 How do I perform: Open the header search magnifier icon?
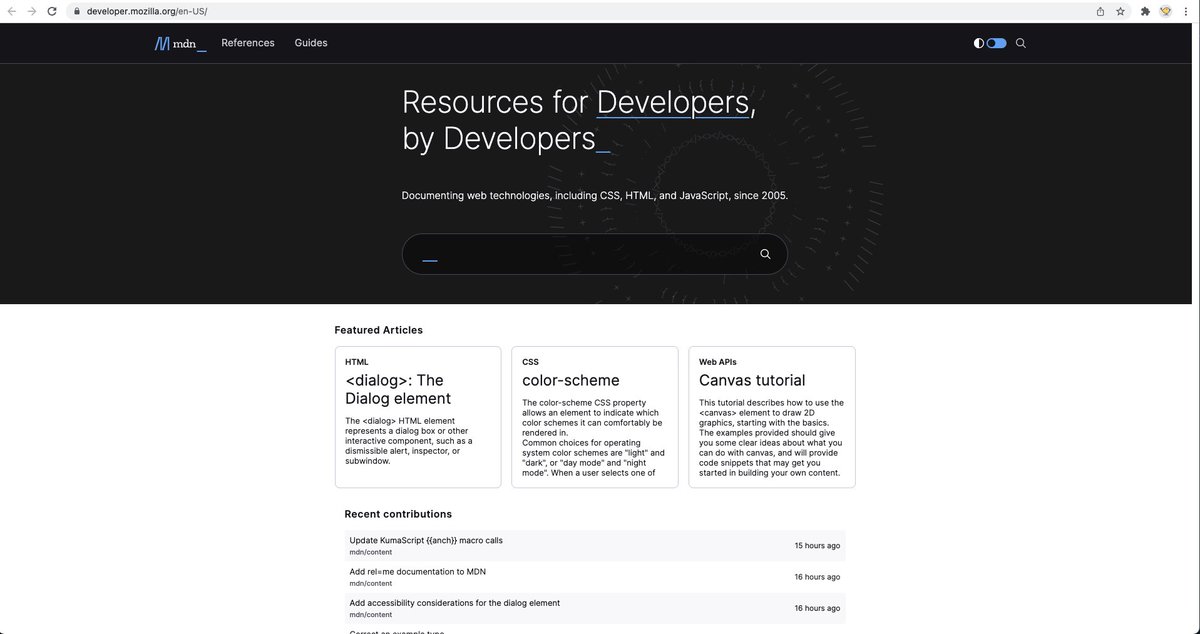(x=1021, y=43)
